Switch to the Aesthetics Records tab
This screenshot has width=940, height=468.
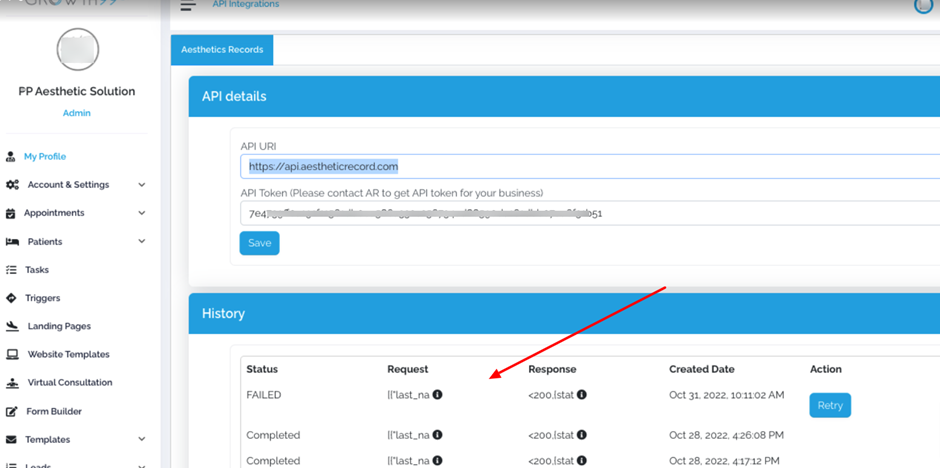pyautogui.click(x=222, y=50)
